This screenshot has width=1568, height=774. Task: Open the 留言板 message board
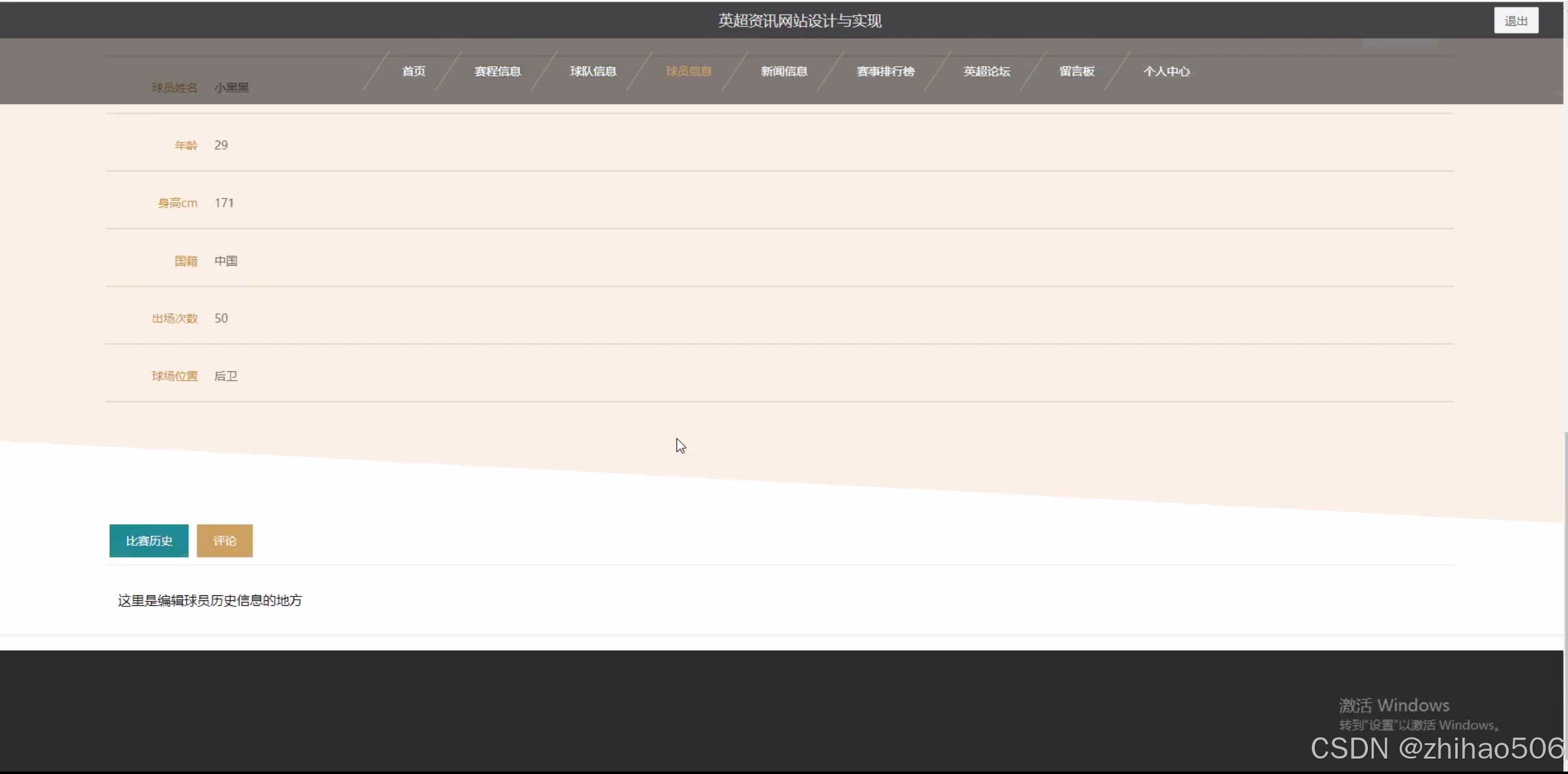coord(1076,71)
